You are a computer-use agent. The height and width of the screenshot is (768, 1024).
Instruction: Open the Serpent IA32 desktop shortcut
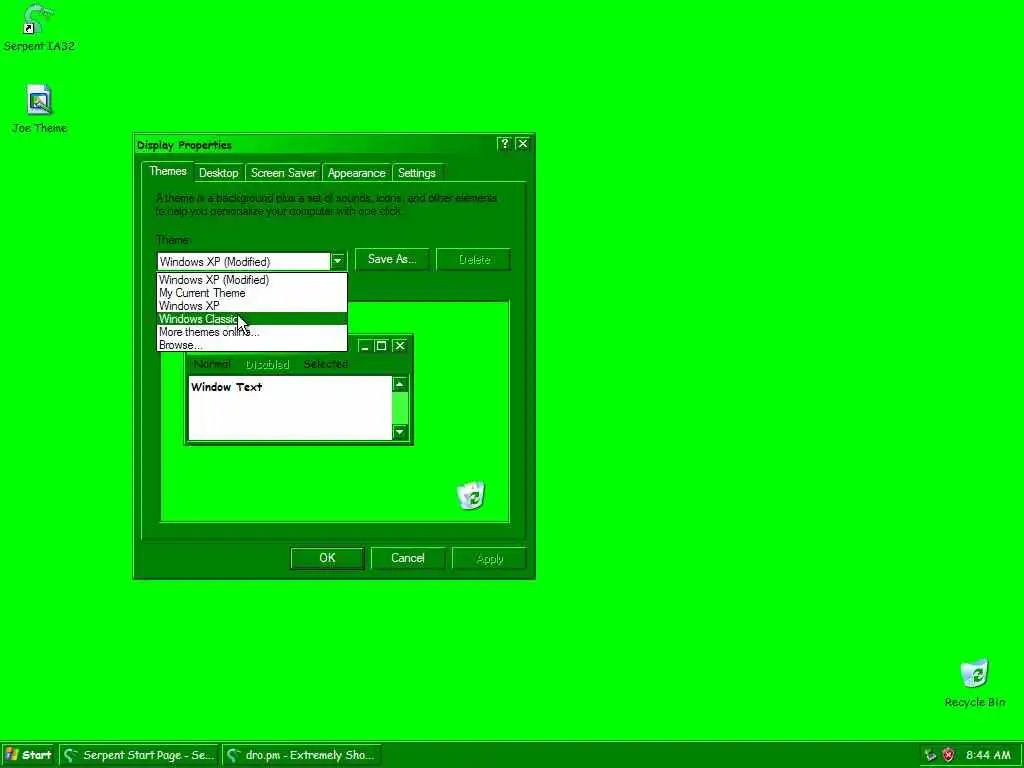pos(39,27)
